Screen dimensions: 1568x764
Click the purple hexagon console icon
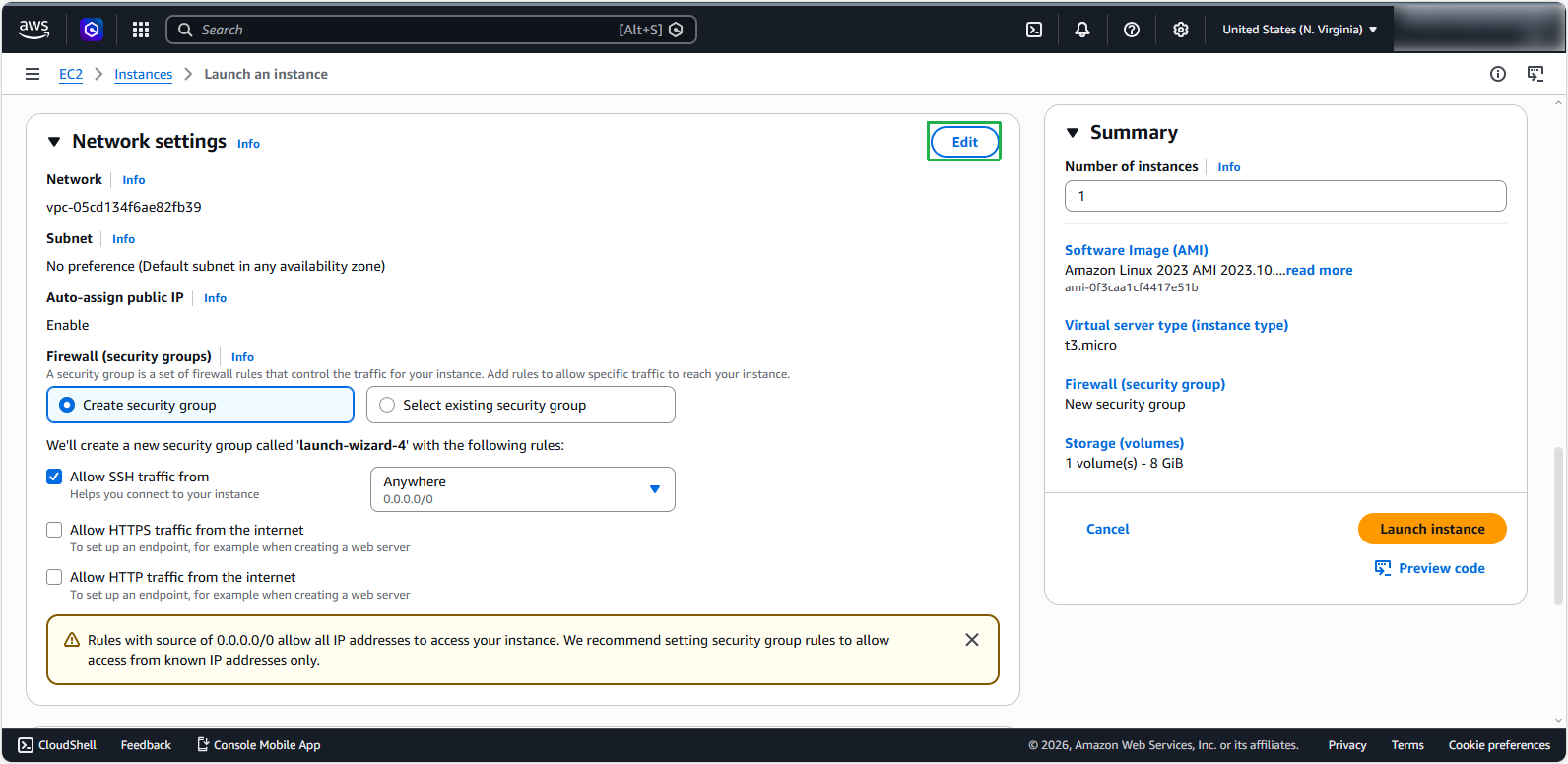pos(92,30)
